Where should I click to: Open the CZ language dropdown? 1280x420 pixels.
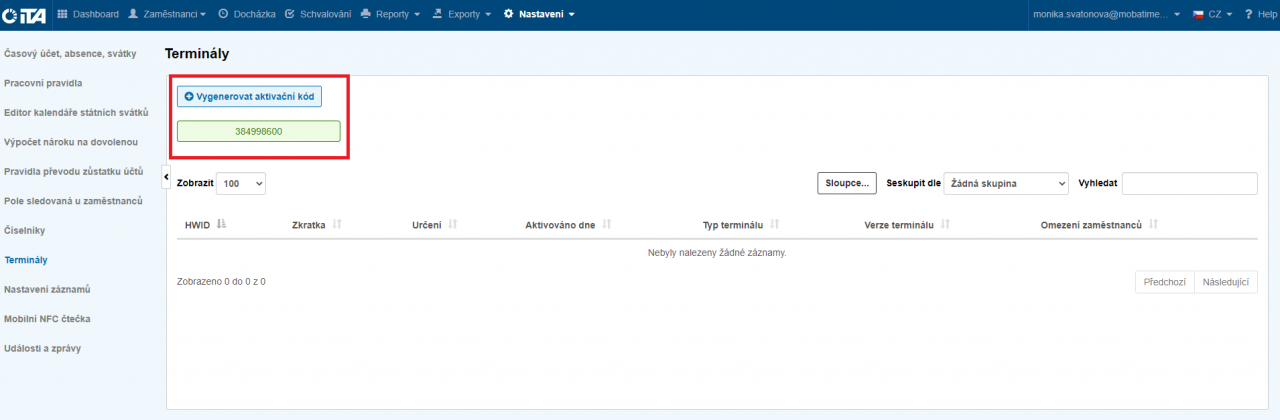click(1212, 14)
